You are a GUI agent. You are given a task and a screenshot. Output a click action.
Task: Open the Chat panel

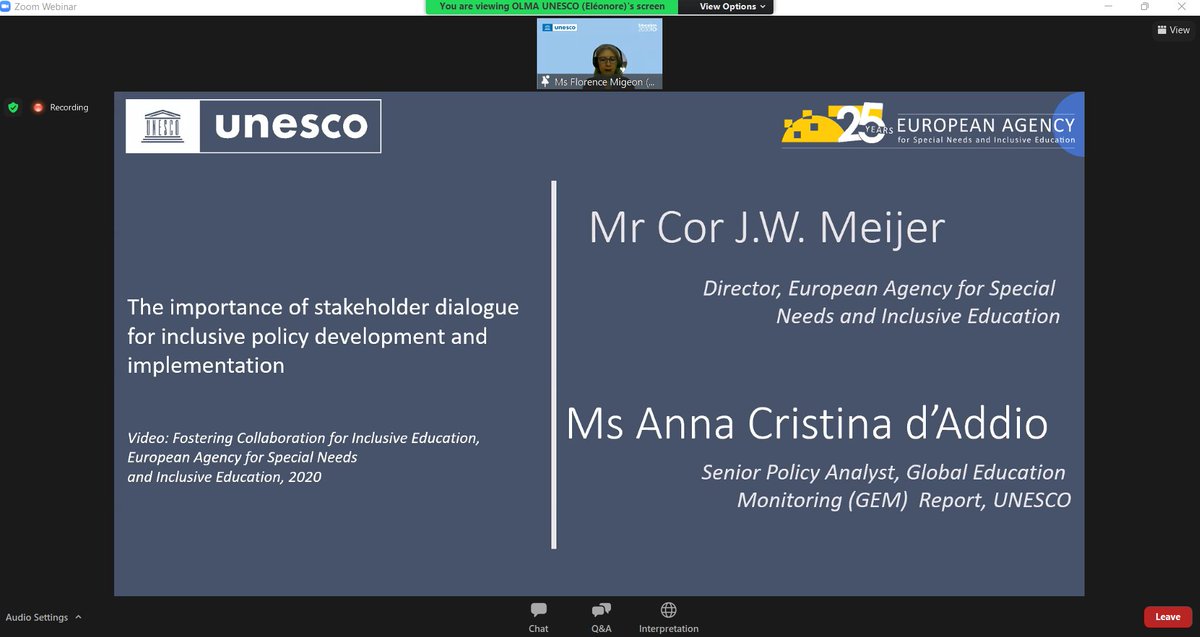click(x=538, y=617)
